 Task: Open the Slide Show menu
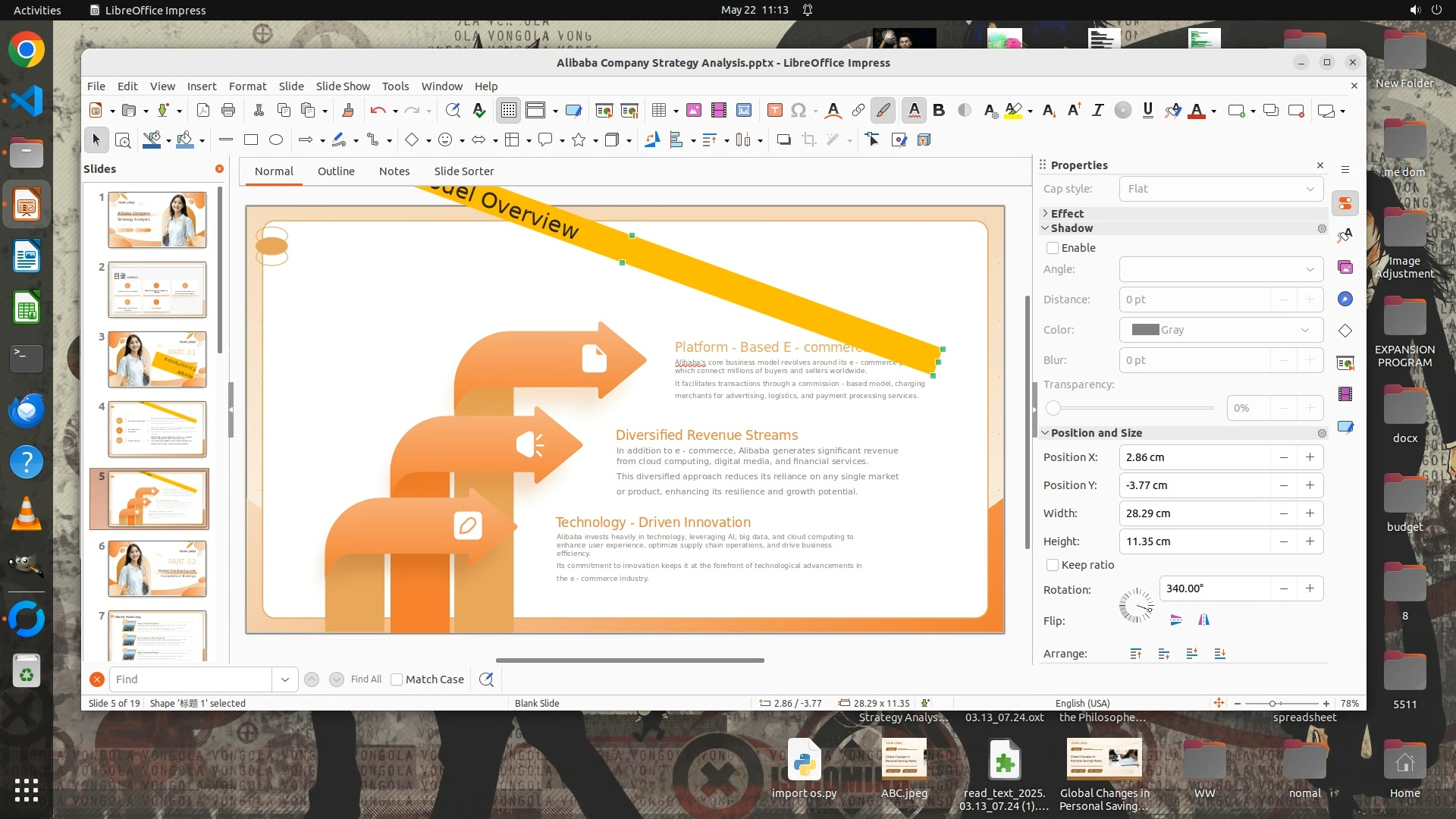(x=343, y=86)
